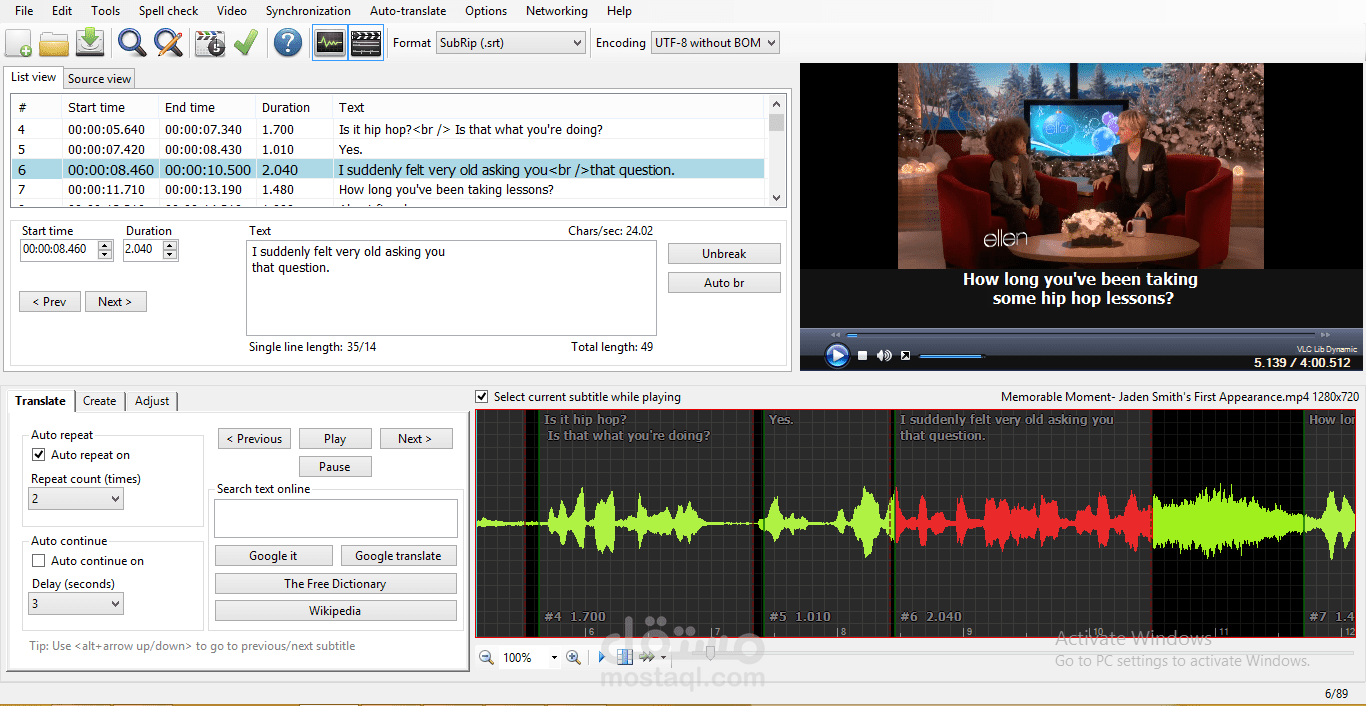Run spell check with green checkmark icon
The width and height of the screenshot is (1366, 706).
click(x=245, y=43)
